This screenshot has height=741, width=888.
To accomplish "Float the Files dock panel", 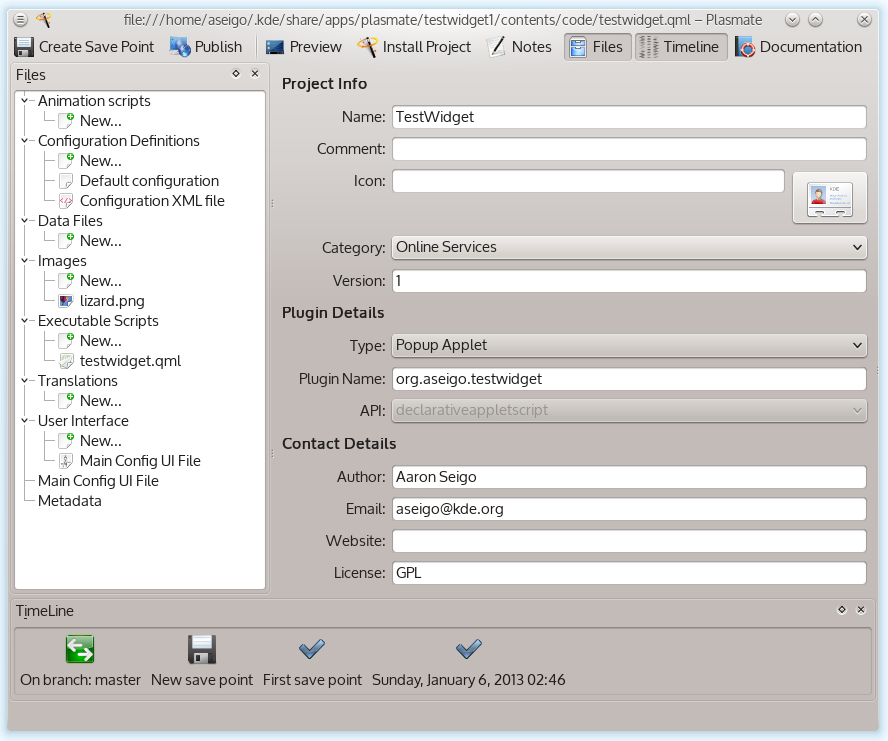I will (236, 74).
